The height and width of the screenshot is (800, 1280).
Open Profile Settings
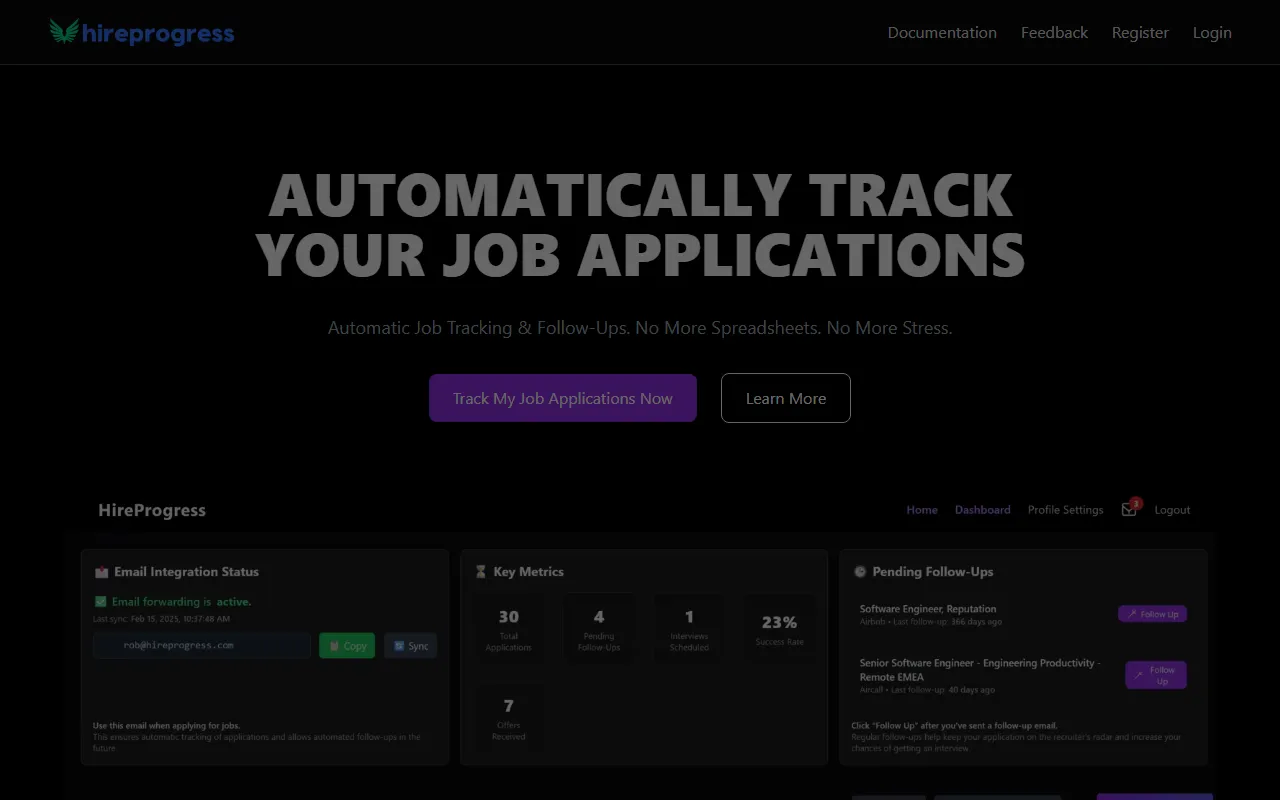[1065, 510]
